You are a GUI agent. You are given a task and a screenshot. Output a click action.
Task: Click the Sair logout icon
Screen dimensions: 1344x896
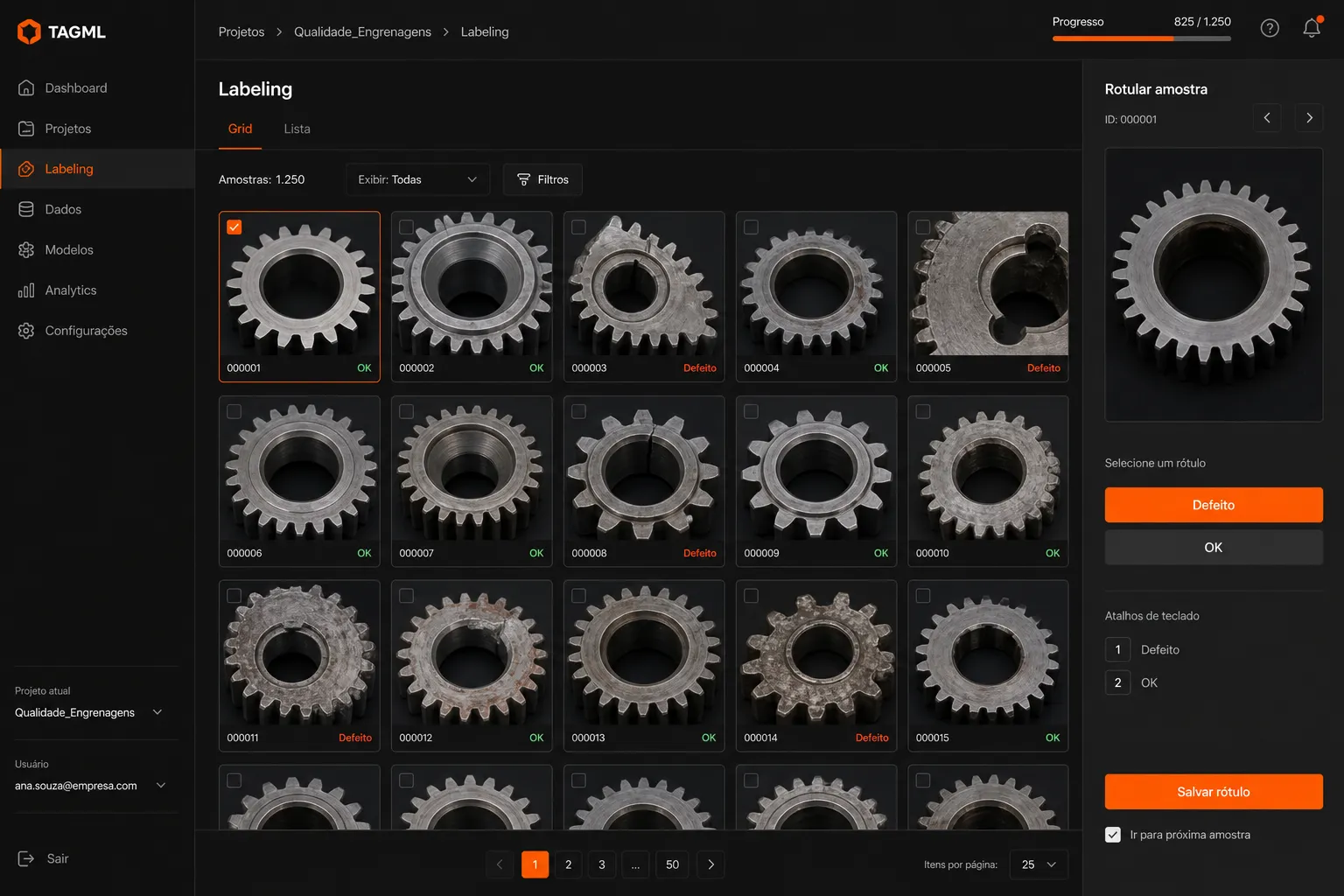click(x=26, y=859)
